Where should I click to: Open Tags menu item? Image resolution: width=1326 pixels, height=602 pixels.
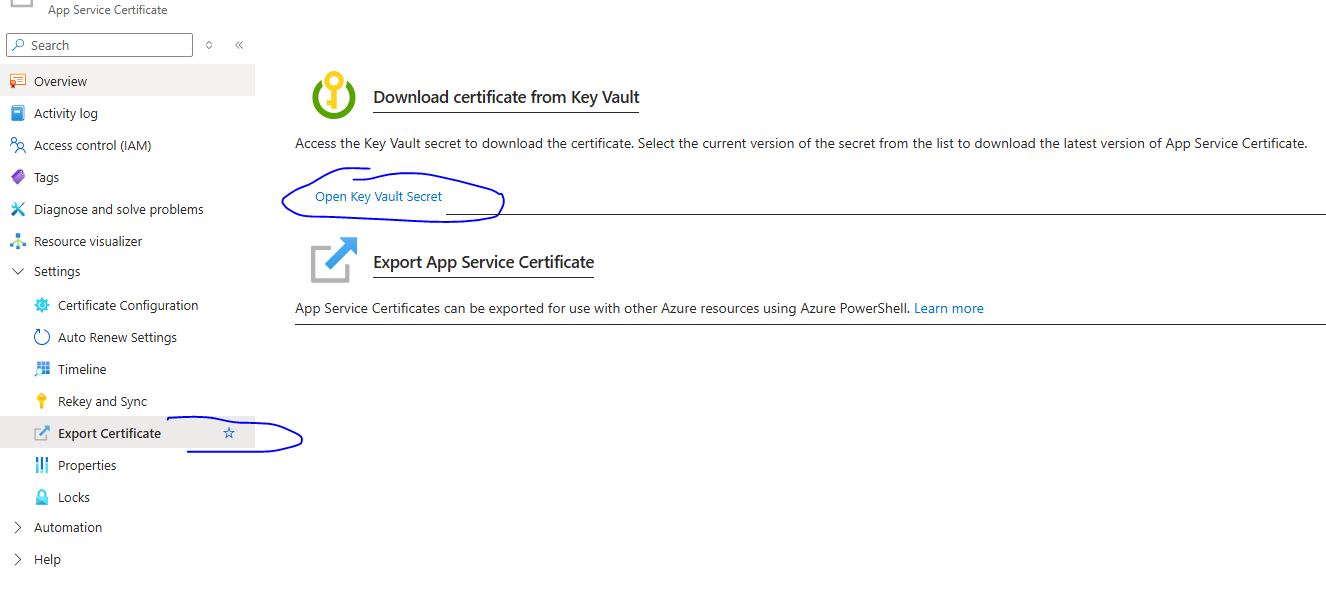click(127, 177)
